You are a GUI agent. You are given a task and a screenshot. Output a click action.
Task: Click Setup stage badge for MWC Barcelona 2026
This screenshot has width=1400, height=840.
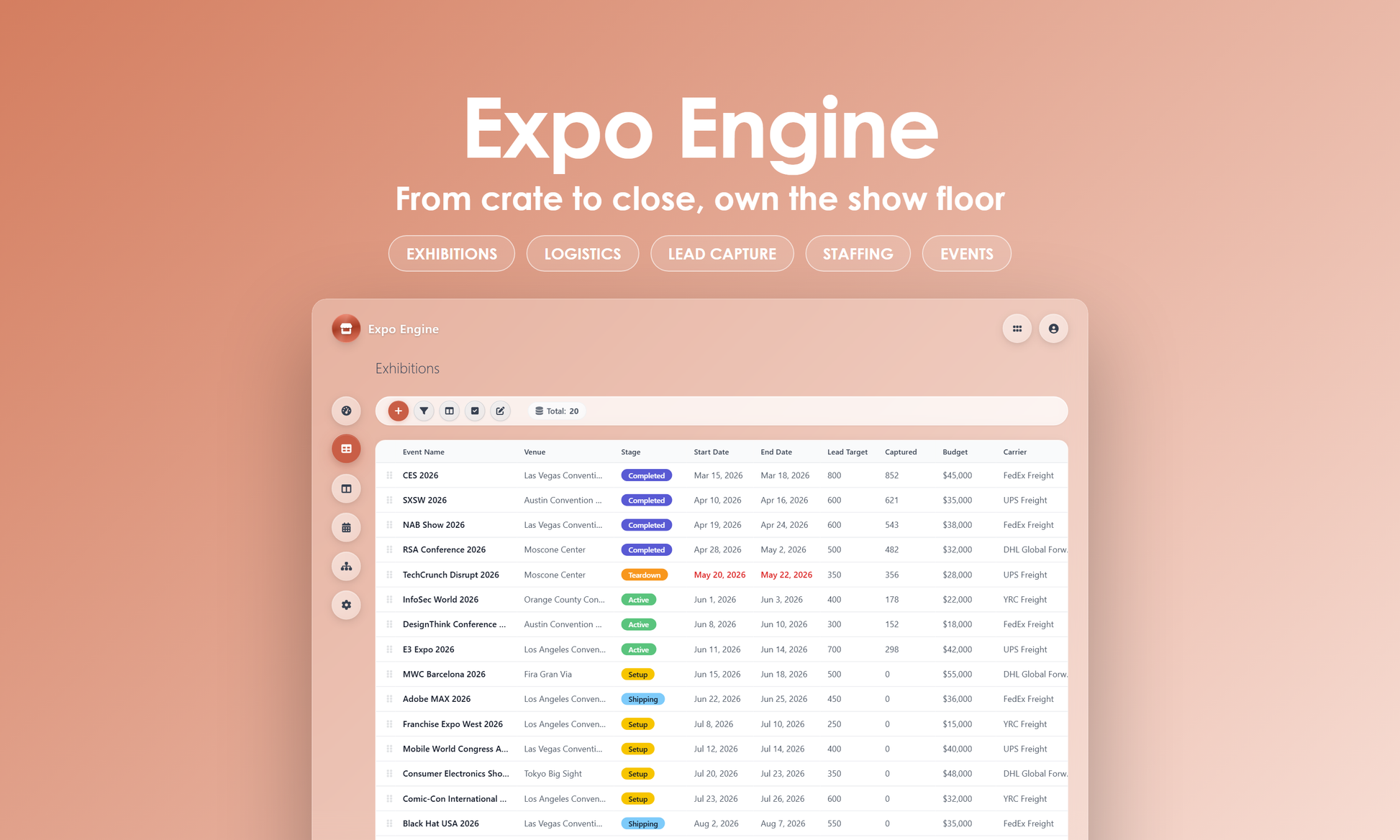tap(638, 674)
